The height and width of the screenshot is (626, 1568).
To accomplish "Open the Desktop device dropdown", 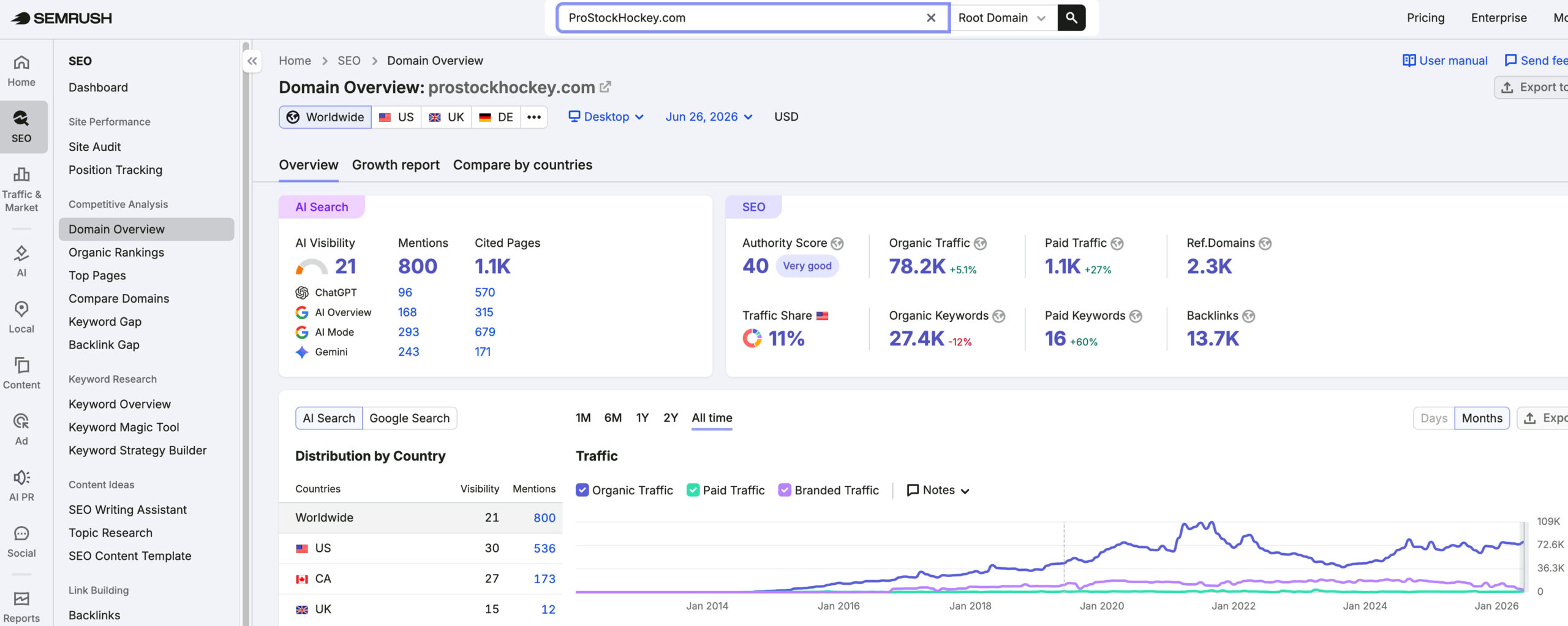I will (606, 116).
